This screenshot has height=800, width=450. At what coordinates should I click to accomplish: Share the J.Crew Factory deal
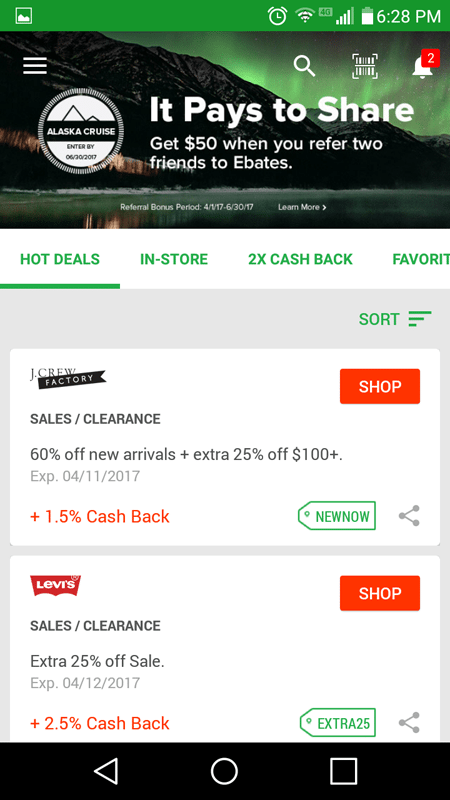pos(409,516)
